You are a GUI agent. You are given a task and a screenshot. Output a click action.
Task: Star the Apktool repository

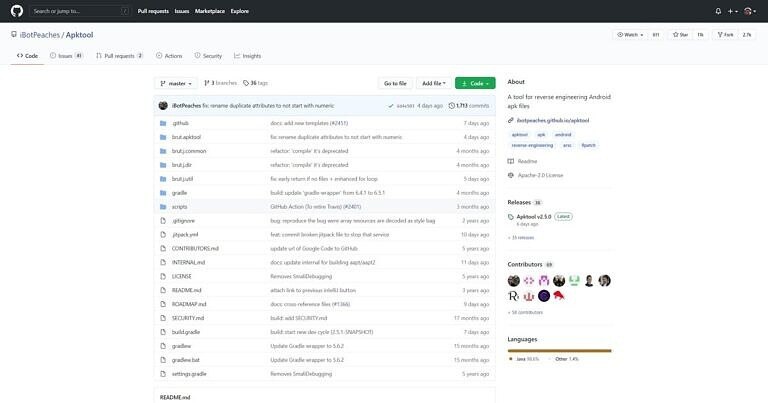pyautogui.click(x=680, y=35)
